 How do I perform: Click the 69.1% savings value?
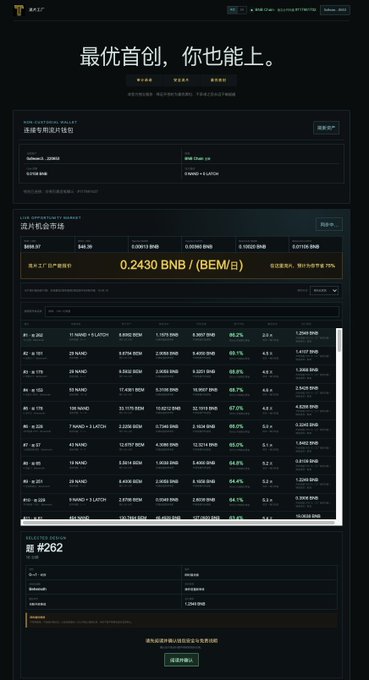236,353
